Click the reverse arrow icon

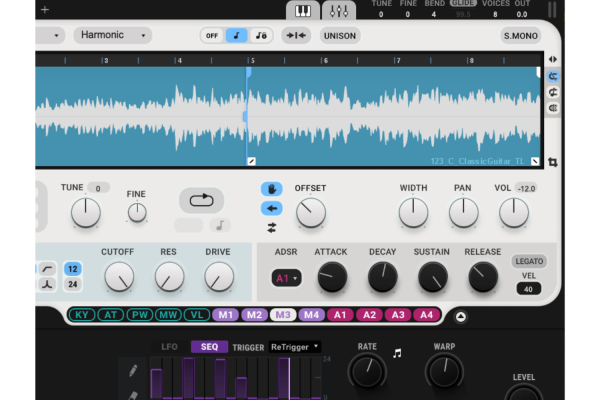(x=271, y=208)
